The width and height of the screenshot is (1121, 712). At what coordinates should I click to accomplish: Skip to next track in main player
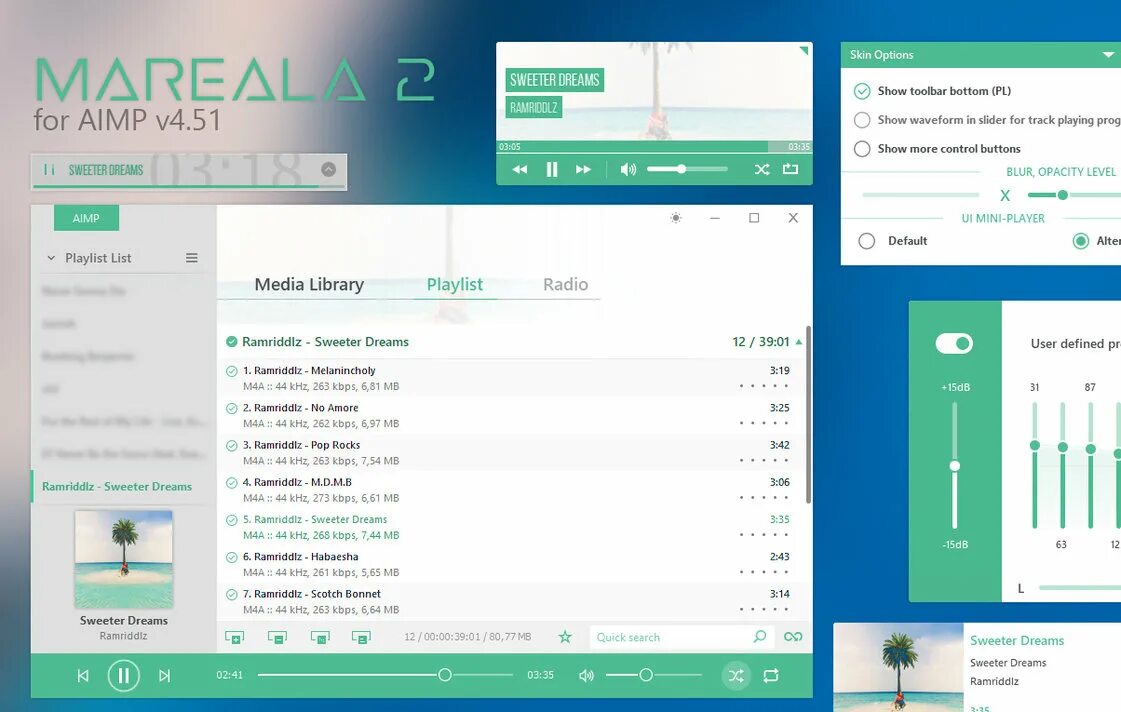[x=164, y=676]
